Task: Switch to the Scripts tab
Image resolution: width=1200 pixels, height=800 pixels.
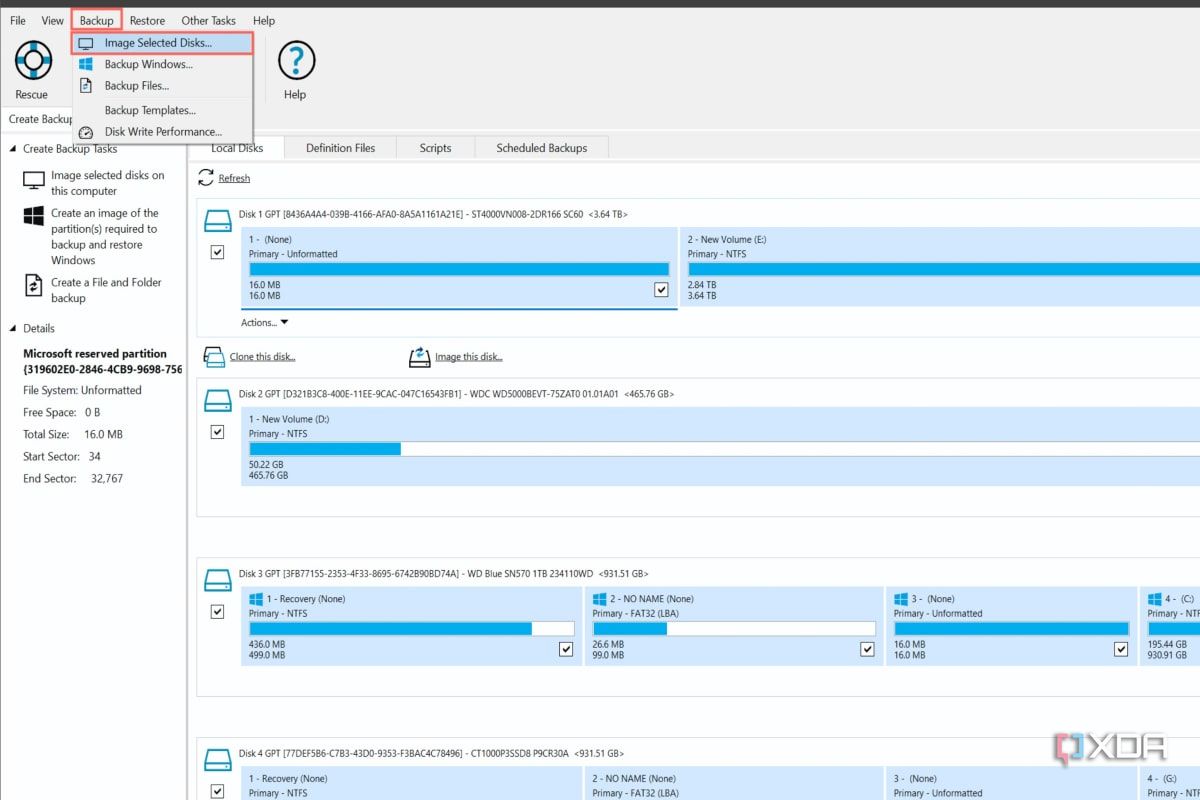Action: point(435,148)
